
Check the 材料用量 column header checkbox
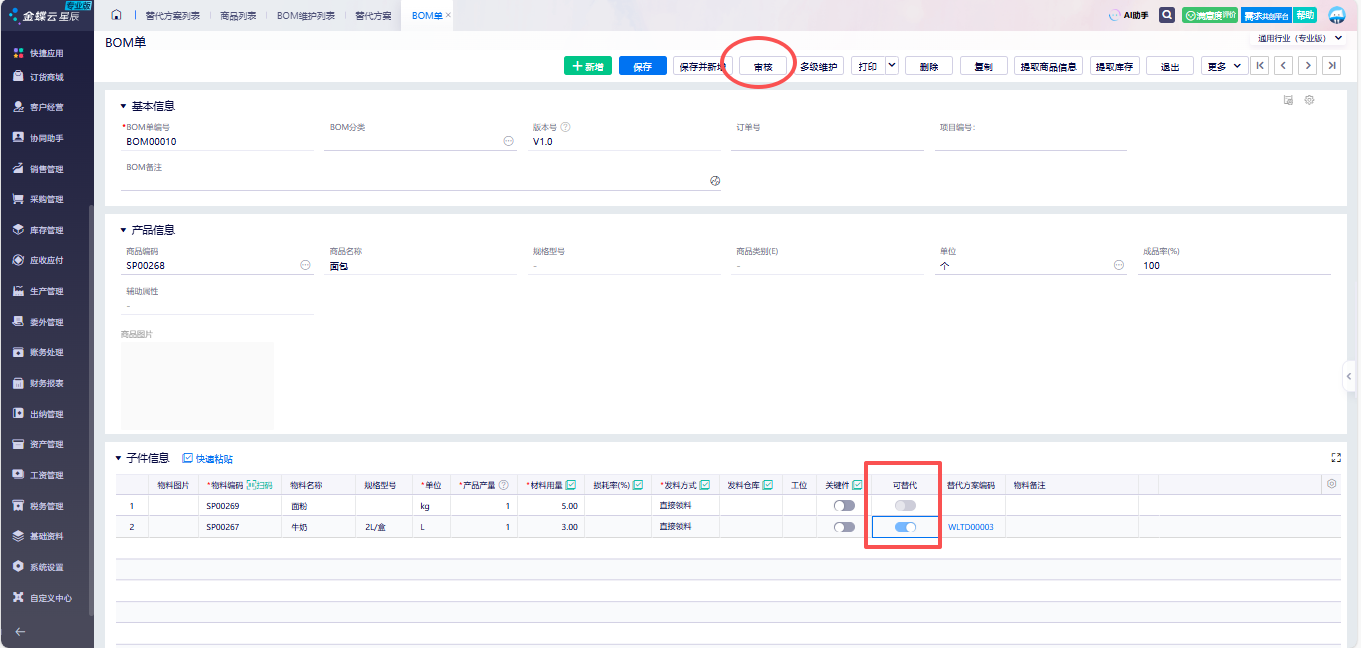[x=571, y=485]
